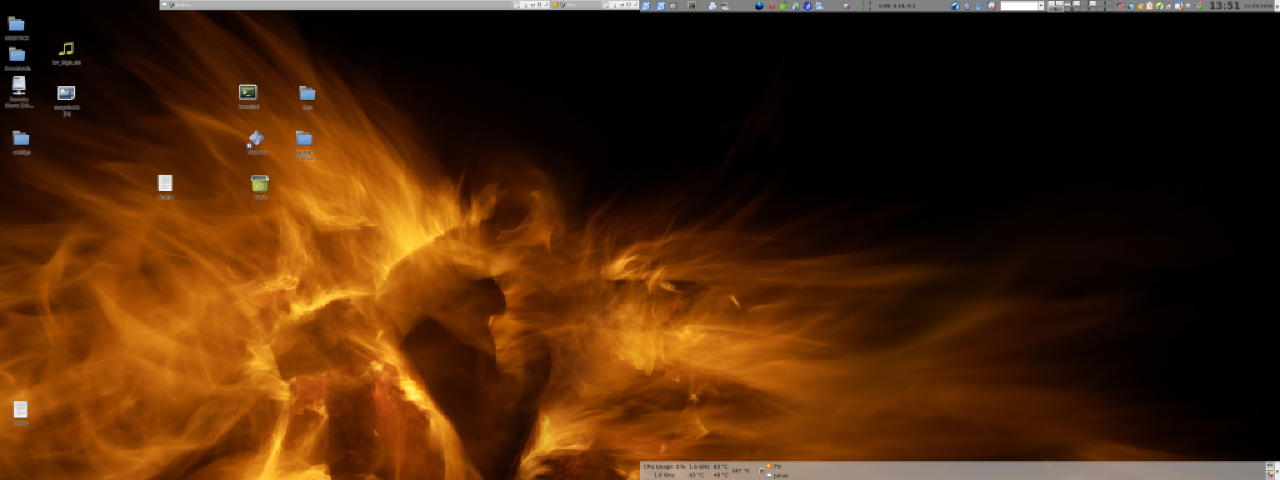Click the white text field in top panel
This screenshot has height=480, width=1280.
tap(1019, 6)
